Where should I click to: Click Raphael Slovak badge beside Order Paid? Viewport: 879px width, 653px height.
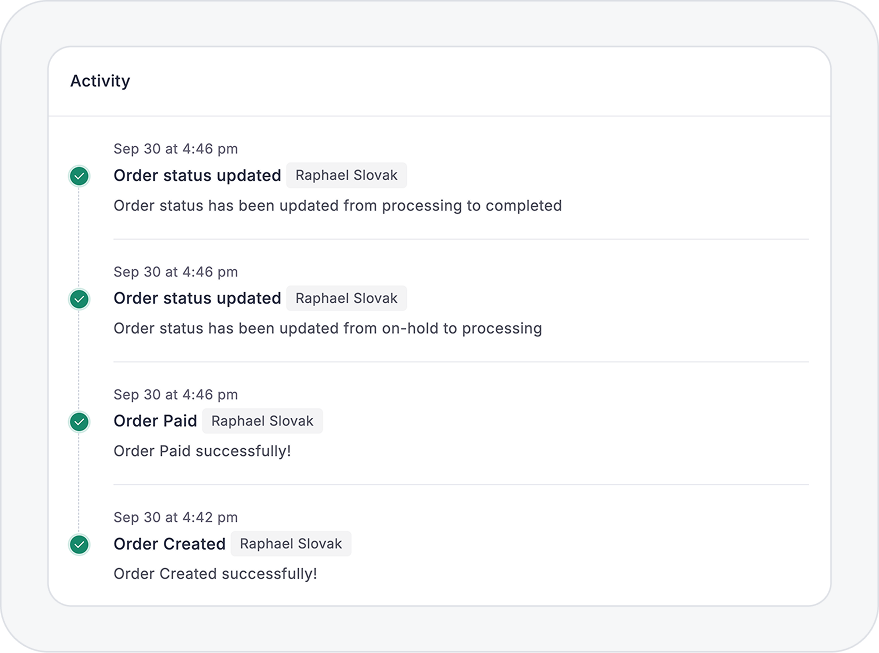(262, 422)
